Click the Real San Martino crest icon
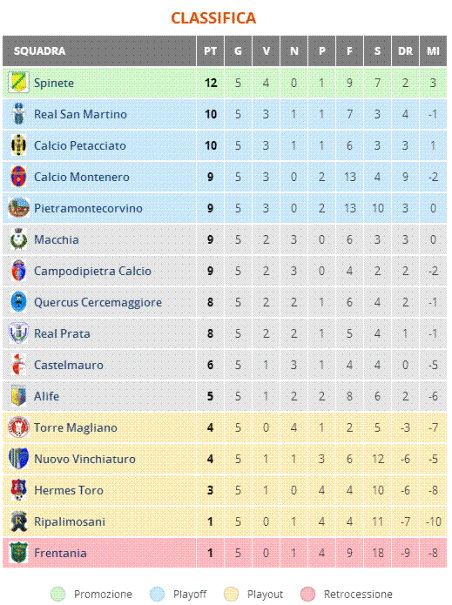Screen dimensions: 452x605 [19, 114]
